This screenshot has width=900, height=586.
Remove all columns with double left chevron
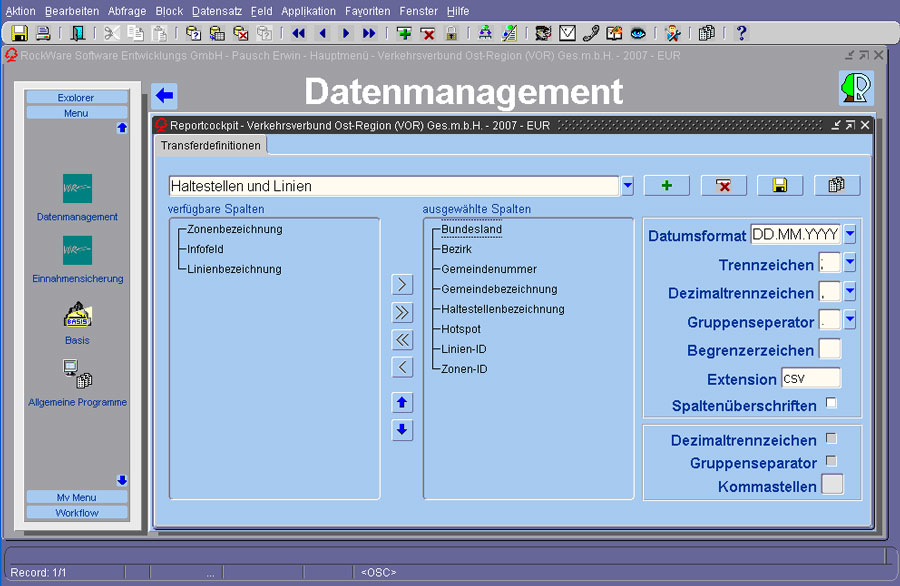point(402,340)
